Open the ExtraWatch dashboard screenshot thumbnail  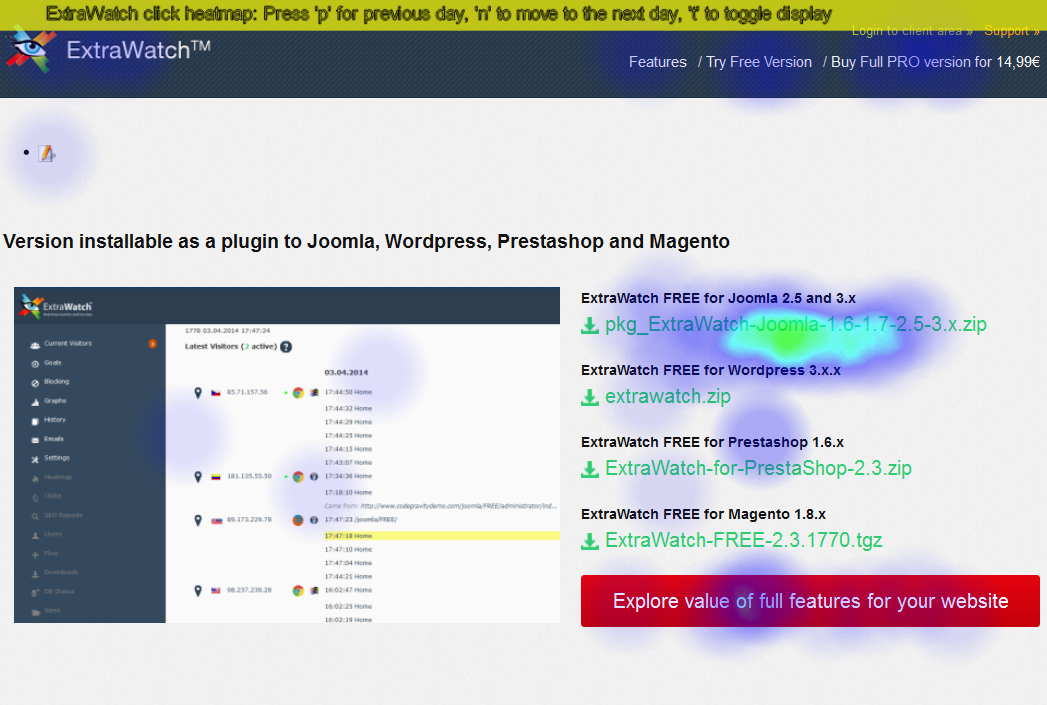point(287,455)
